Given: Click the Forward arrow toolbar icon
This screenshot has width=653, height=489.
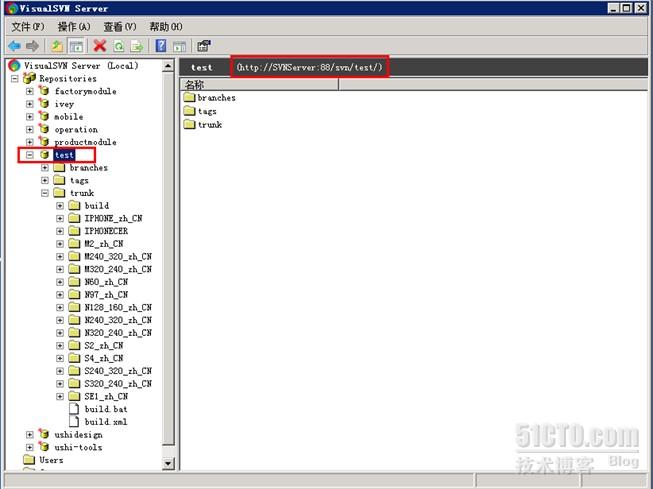Looking at the screenshot, I should [32, 46].
